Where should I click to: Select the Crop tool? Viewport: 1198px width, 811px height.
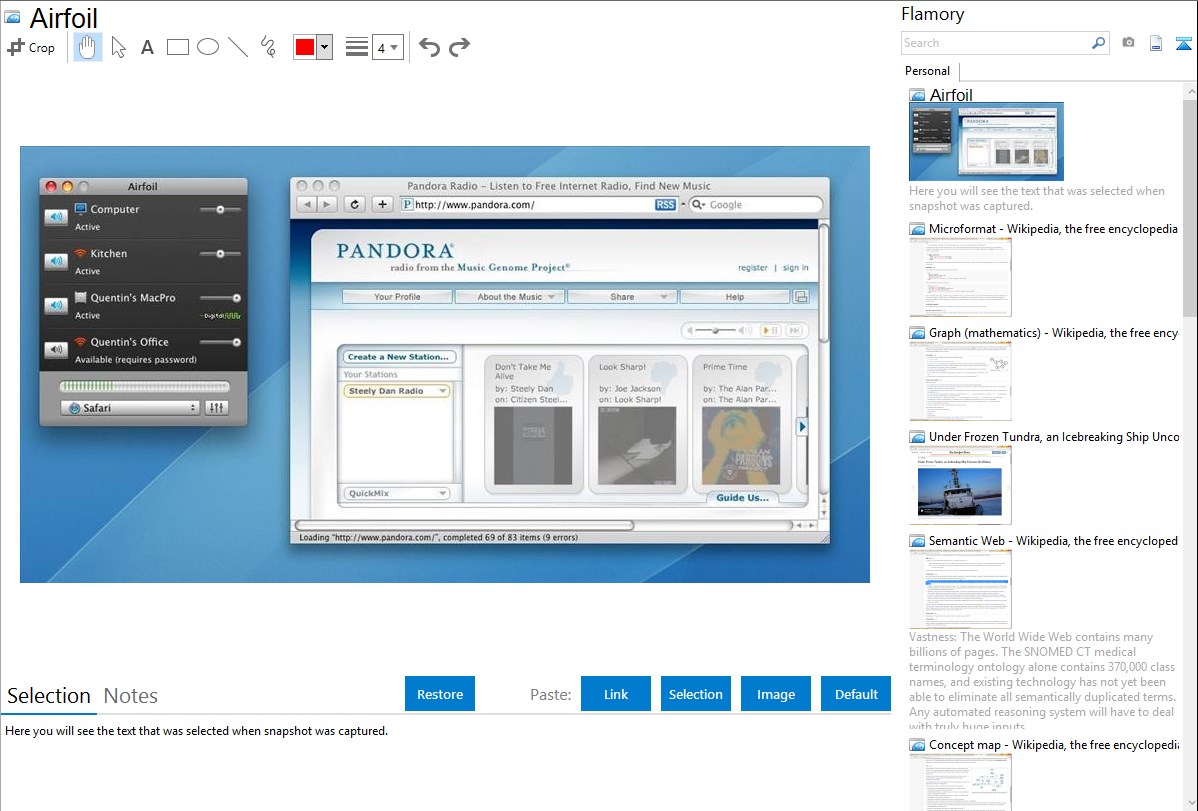(31, 47)
